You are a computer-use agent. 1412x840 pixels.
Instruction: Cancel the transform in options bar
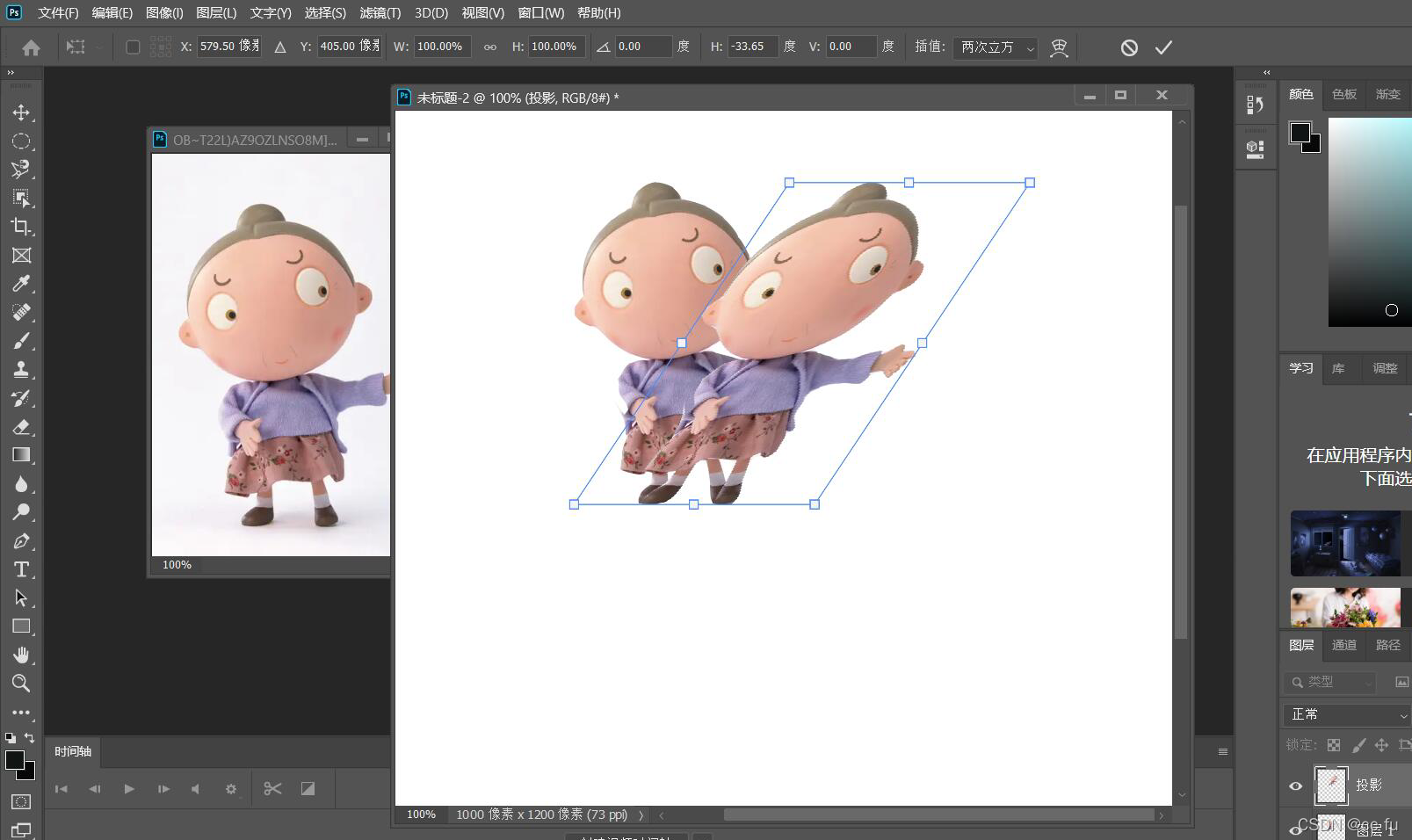(1129, 47)
